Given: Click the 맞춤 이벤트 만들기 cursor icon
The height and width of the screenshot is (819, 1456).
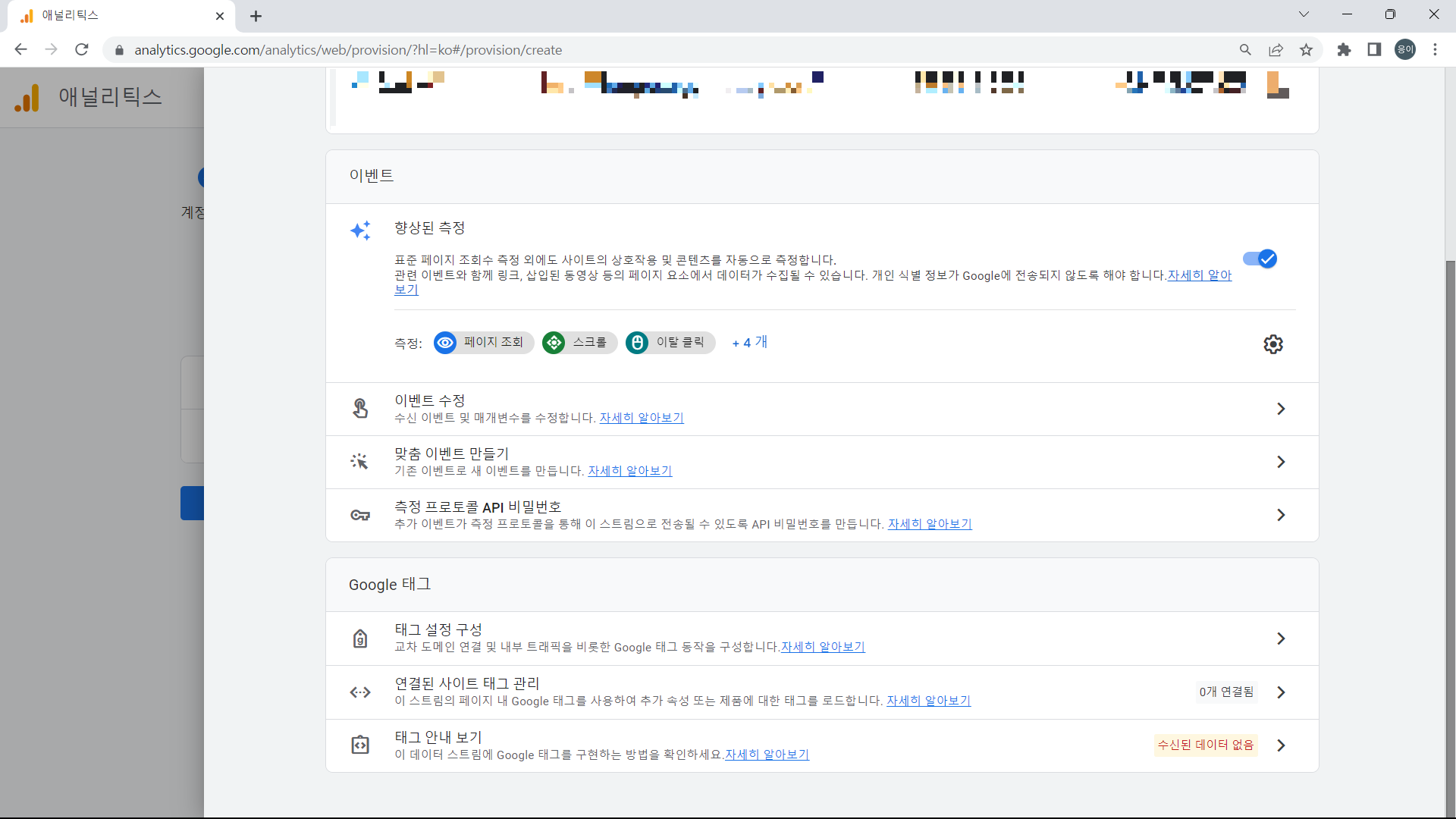Looking at the screenshot, I should click(360, 461).
